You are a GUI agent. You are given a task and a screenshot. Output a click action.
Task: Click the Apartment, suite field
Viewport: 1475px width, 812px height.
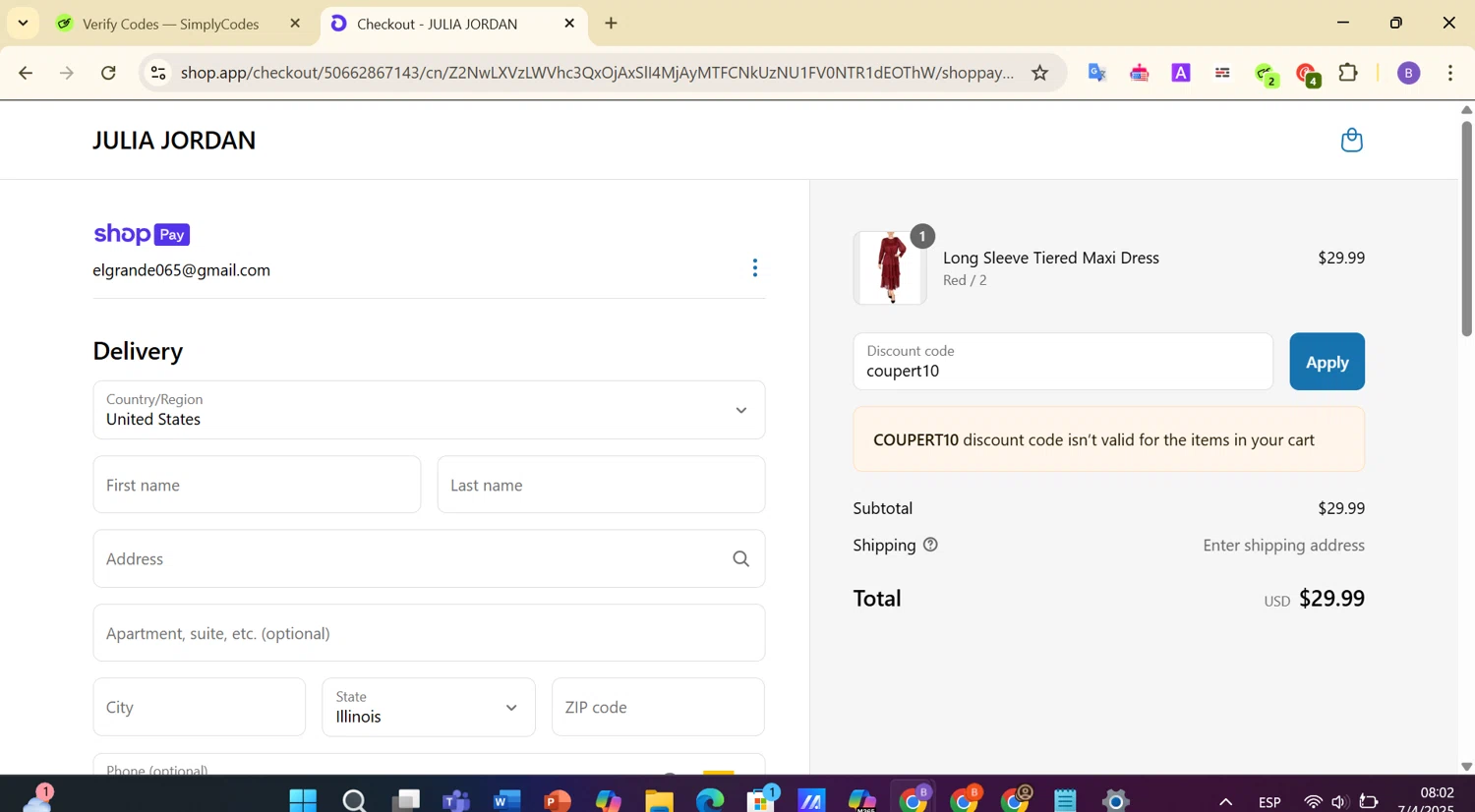coord(429,633)
